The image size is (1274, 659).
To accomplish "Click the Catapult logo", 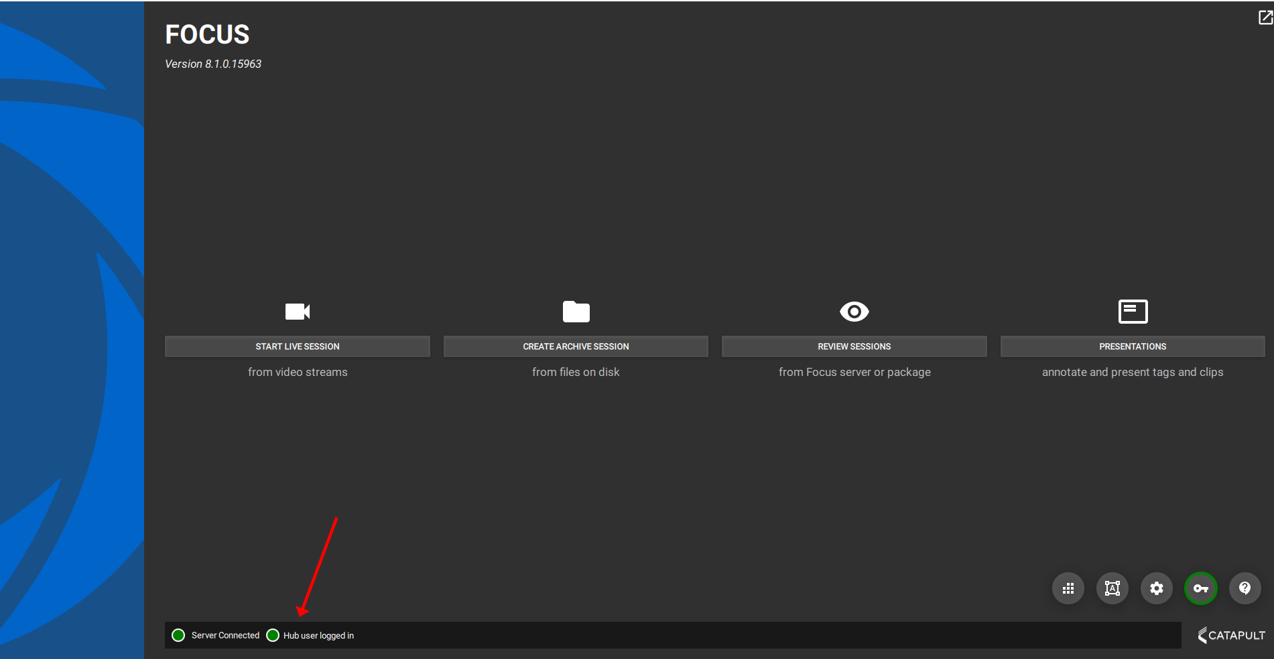I will tap(1231, 635).
